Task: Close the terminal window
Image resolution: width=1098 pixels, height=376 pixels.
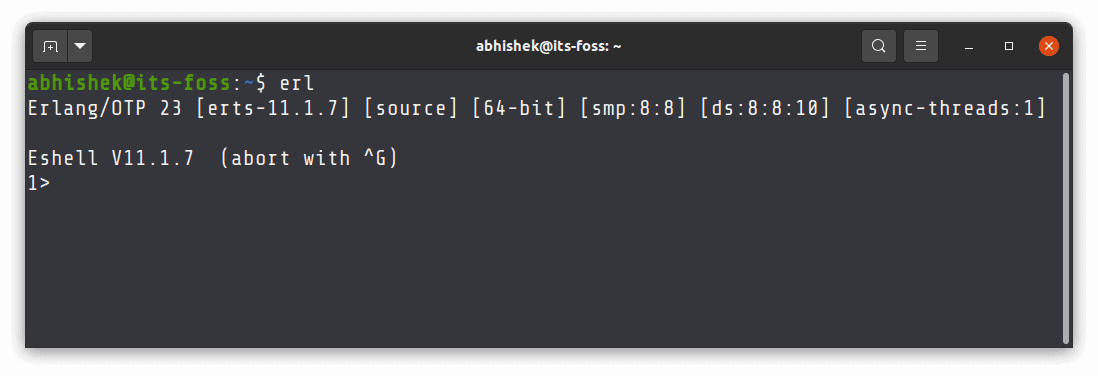Action: tap(1048, 46)
